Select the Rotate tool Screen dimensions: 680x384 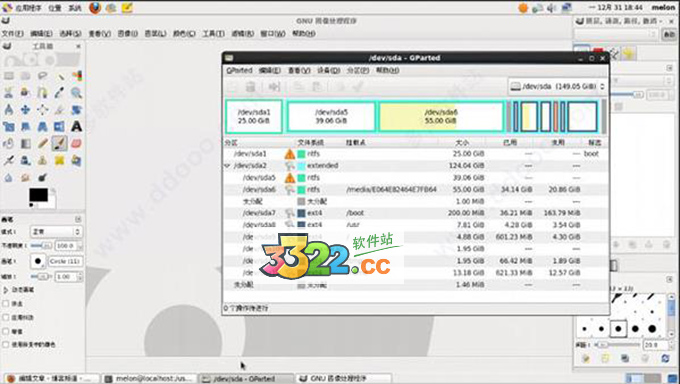(x=76, y=109)
